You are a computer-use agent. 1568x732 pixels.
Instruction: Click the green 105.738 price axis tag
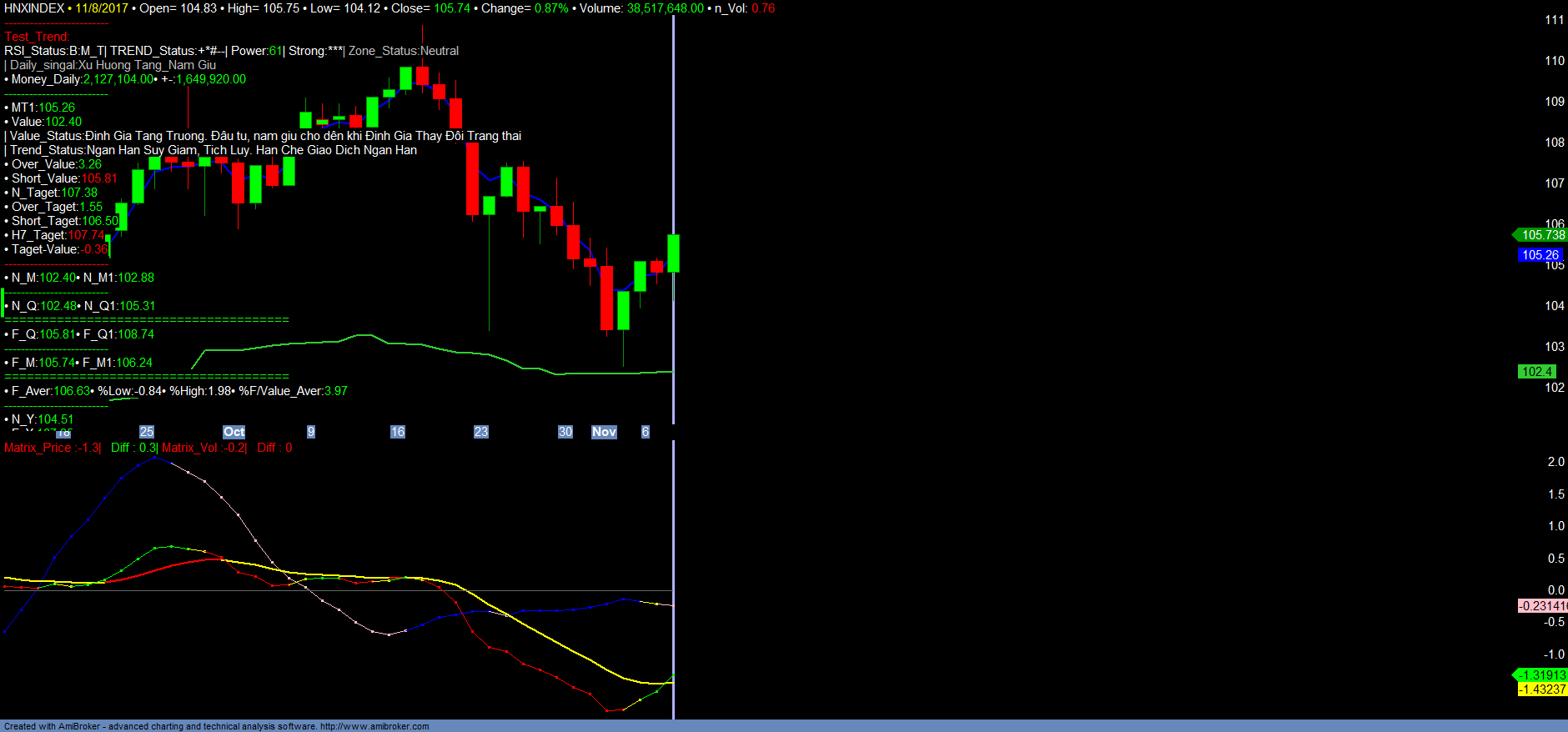tap(1542, 235)
